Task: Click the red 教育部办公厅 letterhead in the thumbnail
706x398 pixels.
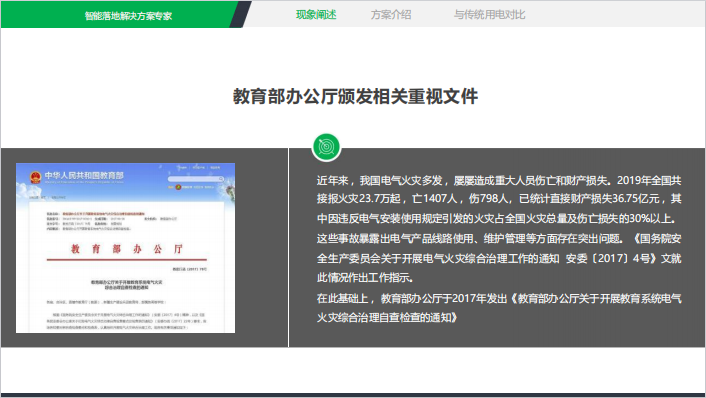Action: pyautogui.click(x=127, y=249)
